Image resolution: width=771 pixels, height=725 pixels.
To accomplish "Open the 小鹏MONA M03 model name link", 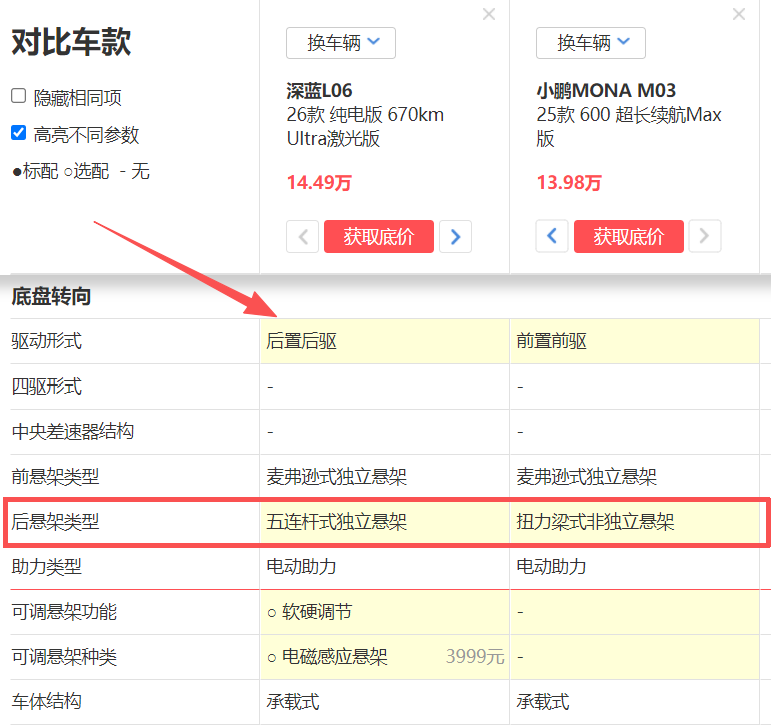I will click(606, 91).
